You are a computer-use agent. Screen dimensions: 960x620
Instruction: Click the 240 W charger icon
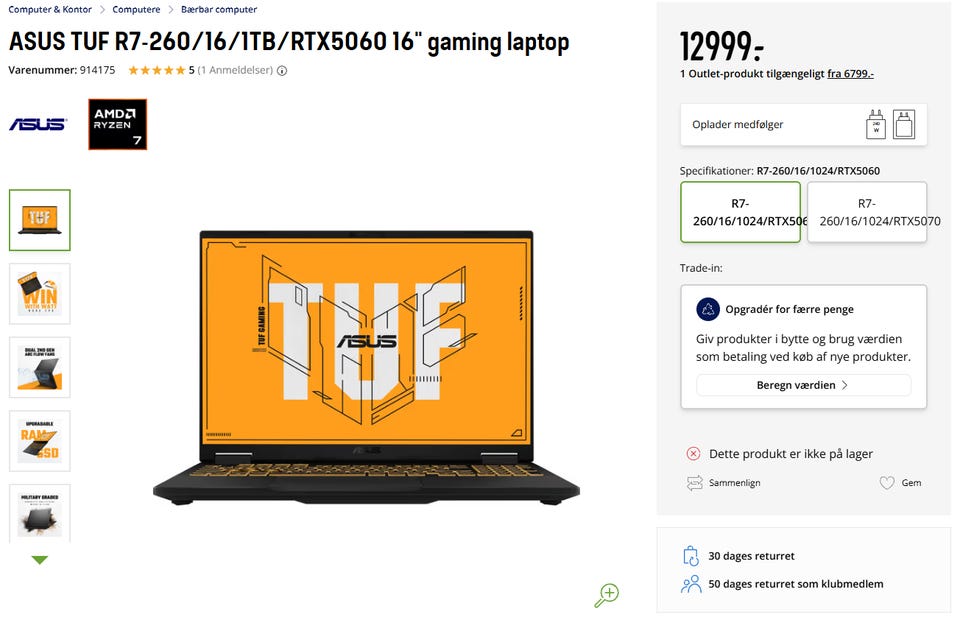[876, 124]
